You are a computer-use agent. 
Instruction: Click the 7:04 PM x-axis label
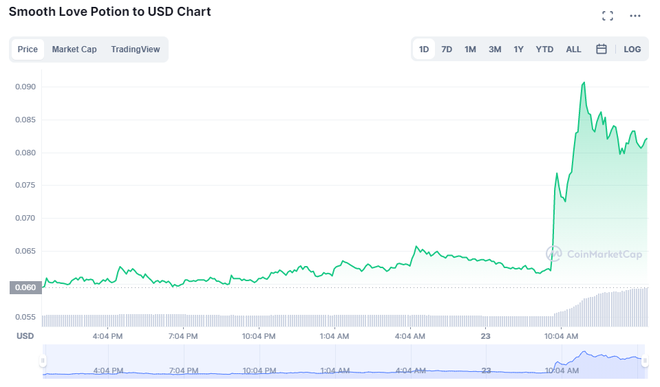tap(183, 336)
